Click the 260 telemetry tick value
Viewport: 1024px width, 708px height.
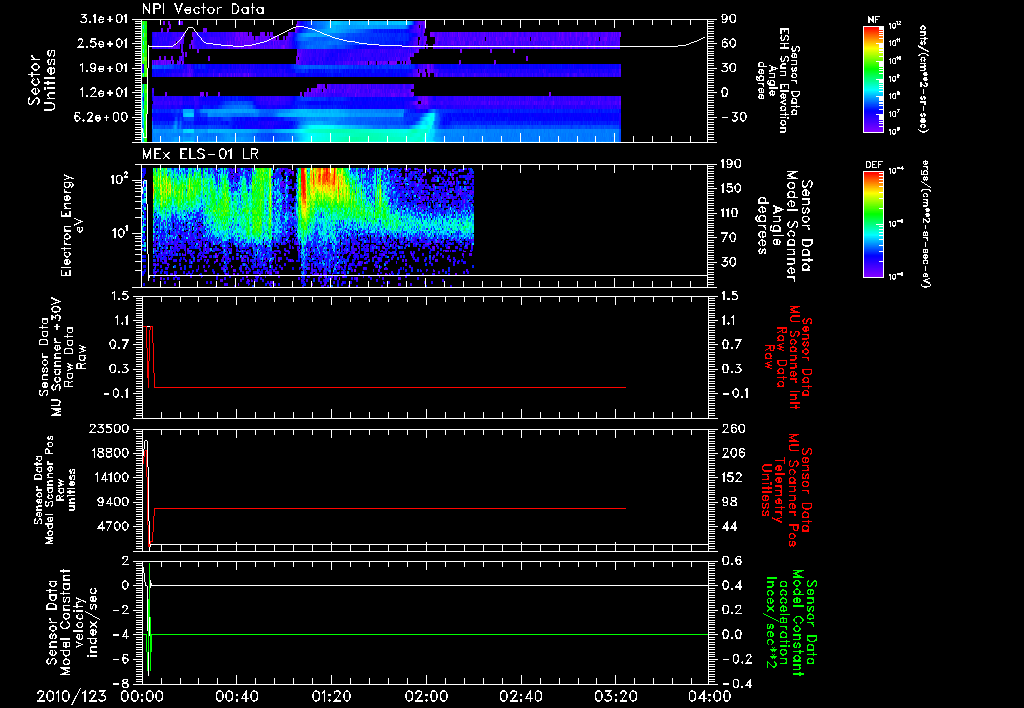[732, 428]
